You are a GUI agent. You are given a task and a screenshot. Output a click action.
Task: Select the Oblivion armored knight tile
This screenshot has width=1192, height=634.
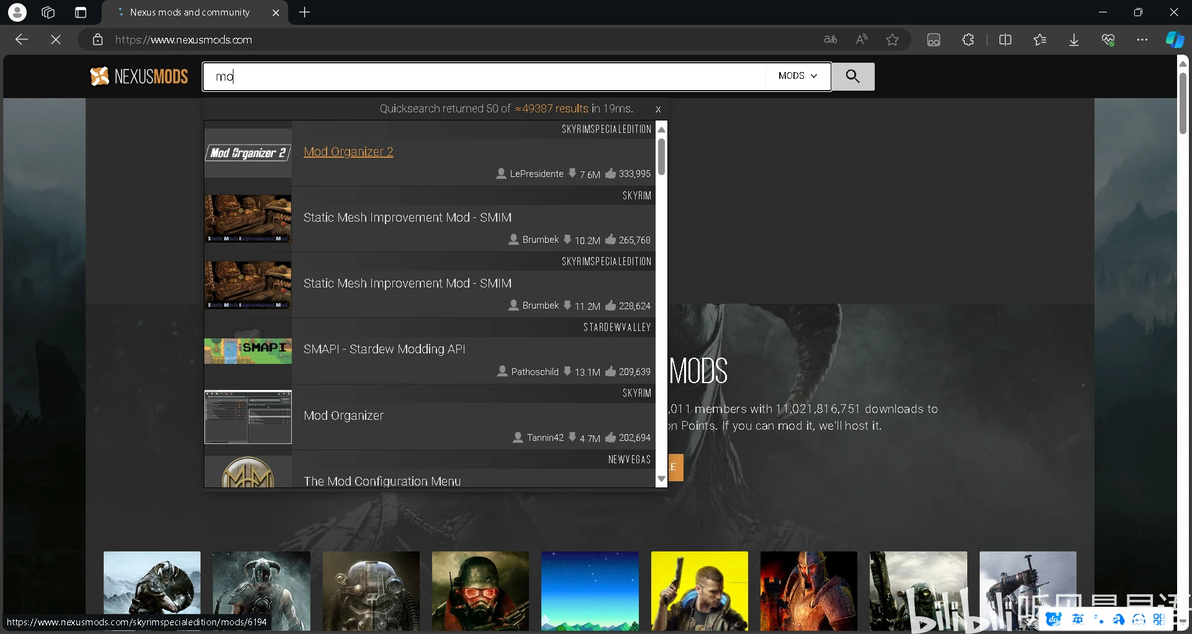(x=809, y=591)
